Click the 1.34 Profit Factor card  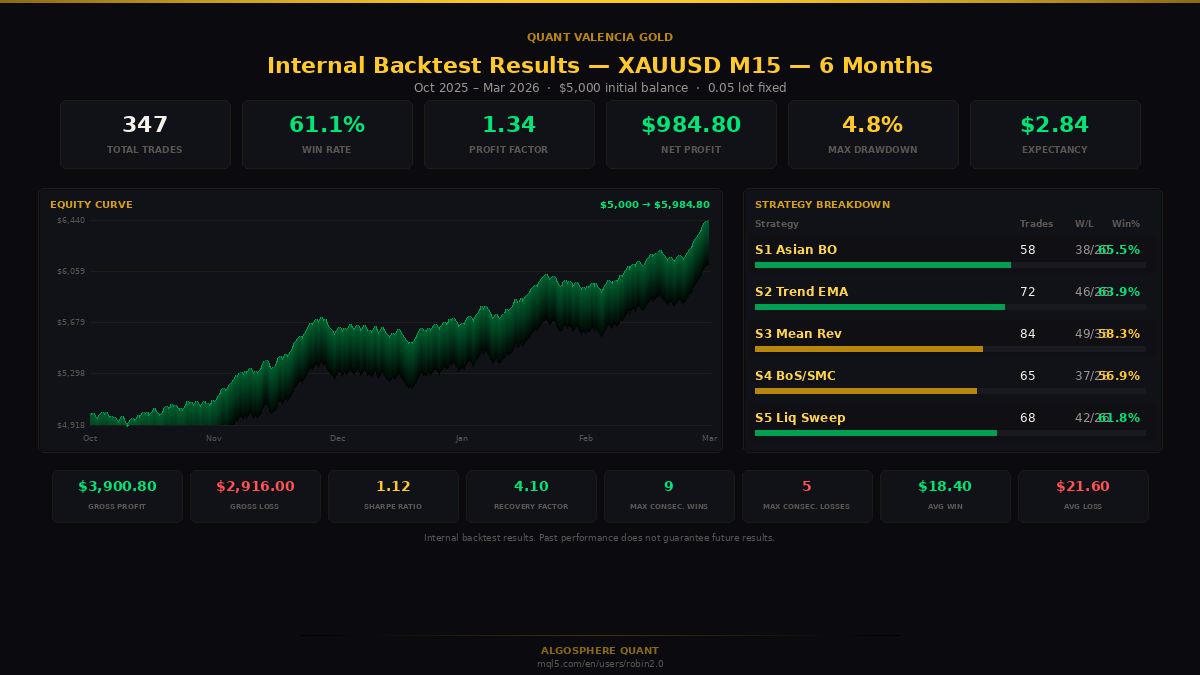pyautogui.click(x=509, y=134)
